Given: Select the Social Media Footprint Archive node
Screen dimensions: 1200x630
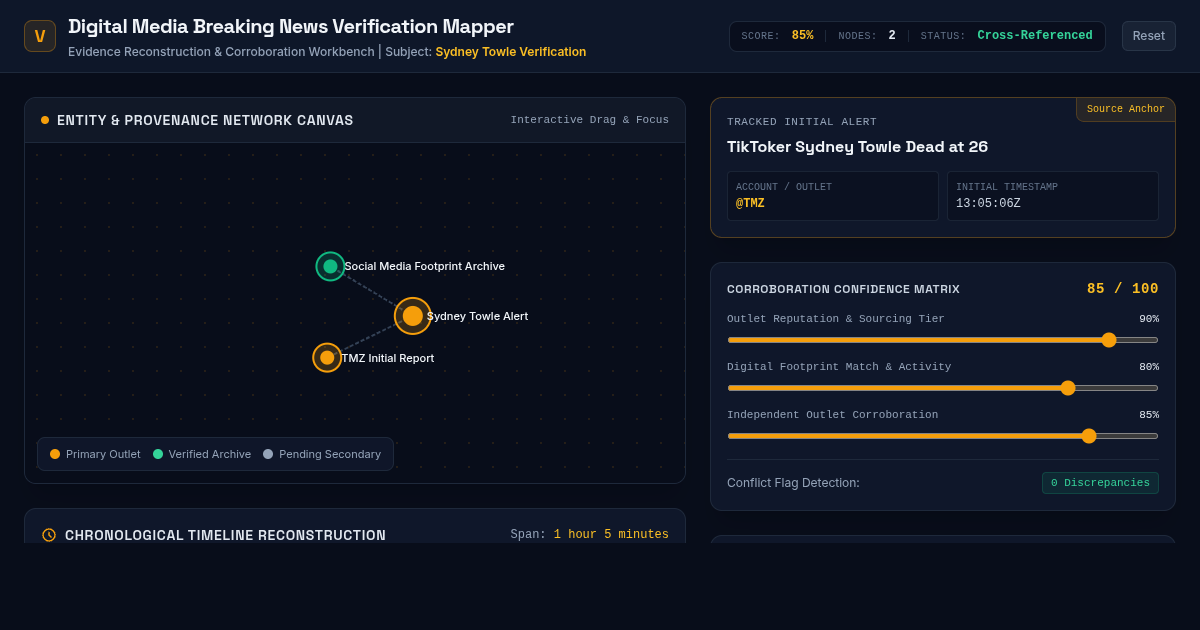Looking at the screenshot, I should click(330, 266).
